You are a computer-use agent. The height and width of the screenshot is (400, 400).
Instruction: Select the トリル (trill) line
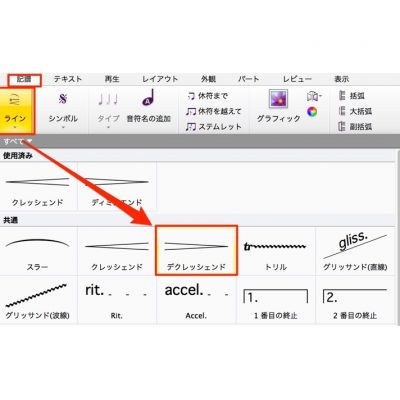pyautogui.click(x=276, y=251)
